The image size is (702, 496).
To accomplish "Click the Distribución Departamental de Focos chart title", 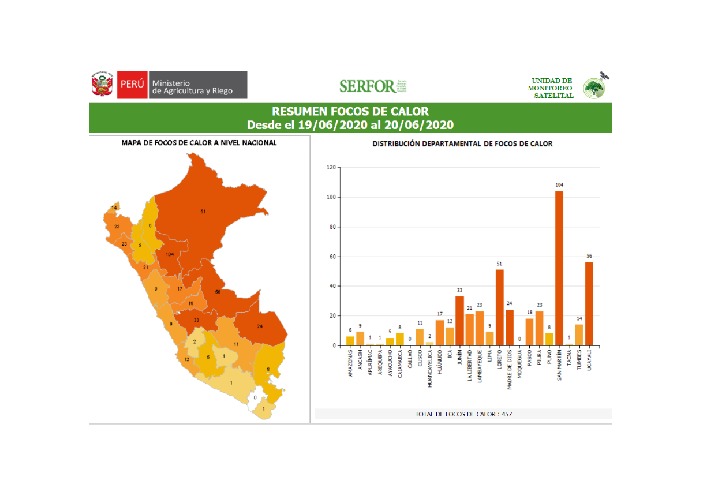I will click(x=462, y=143).
